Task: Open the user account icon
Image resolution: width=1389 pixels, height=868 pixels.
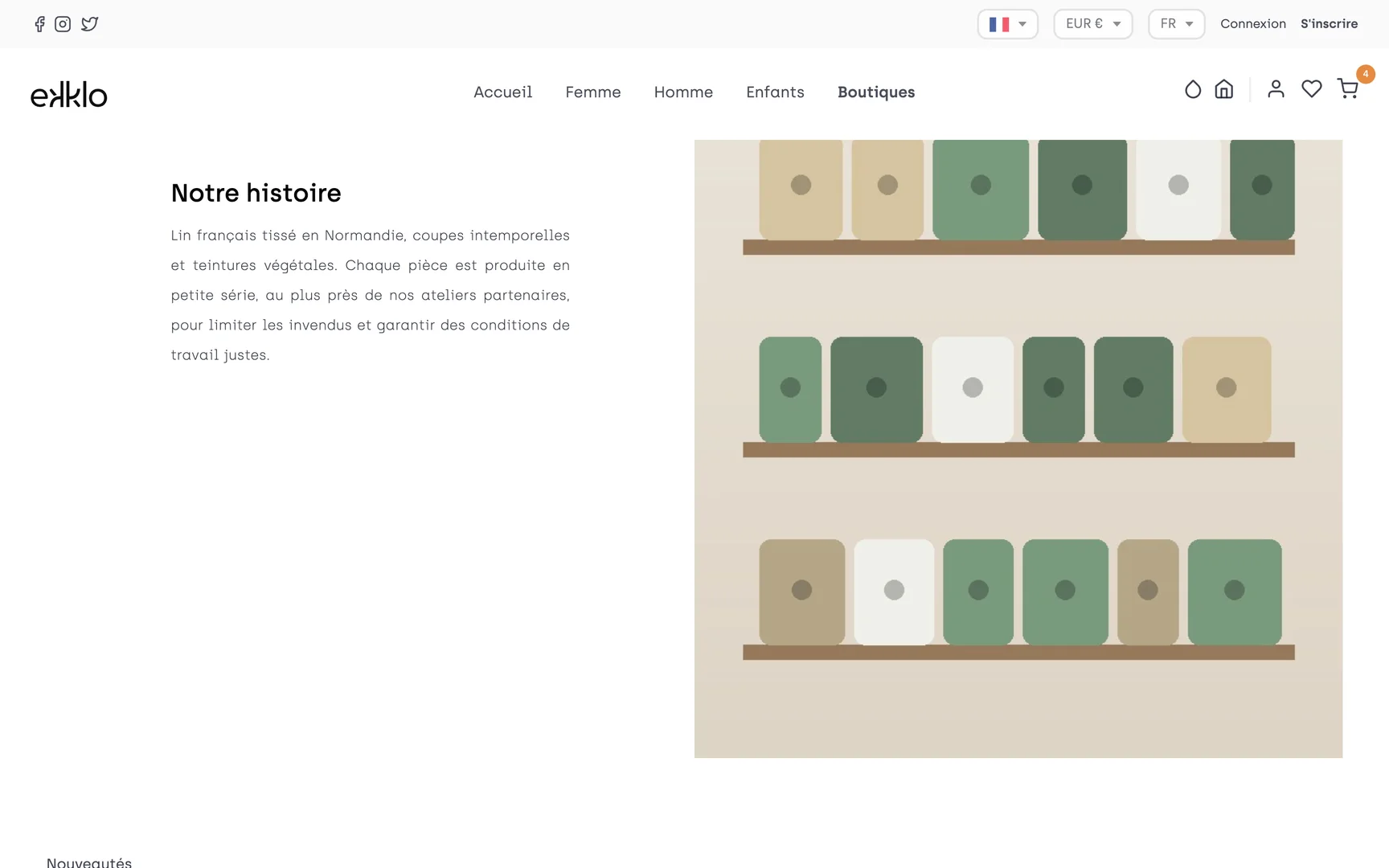Action: [x=1276, y=89]
